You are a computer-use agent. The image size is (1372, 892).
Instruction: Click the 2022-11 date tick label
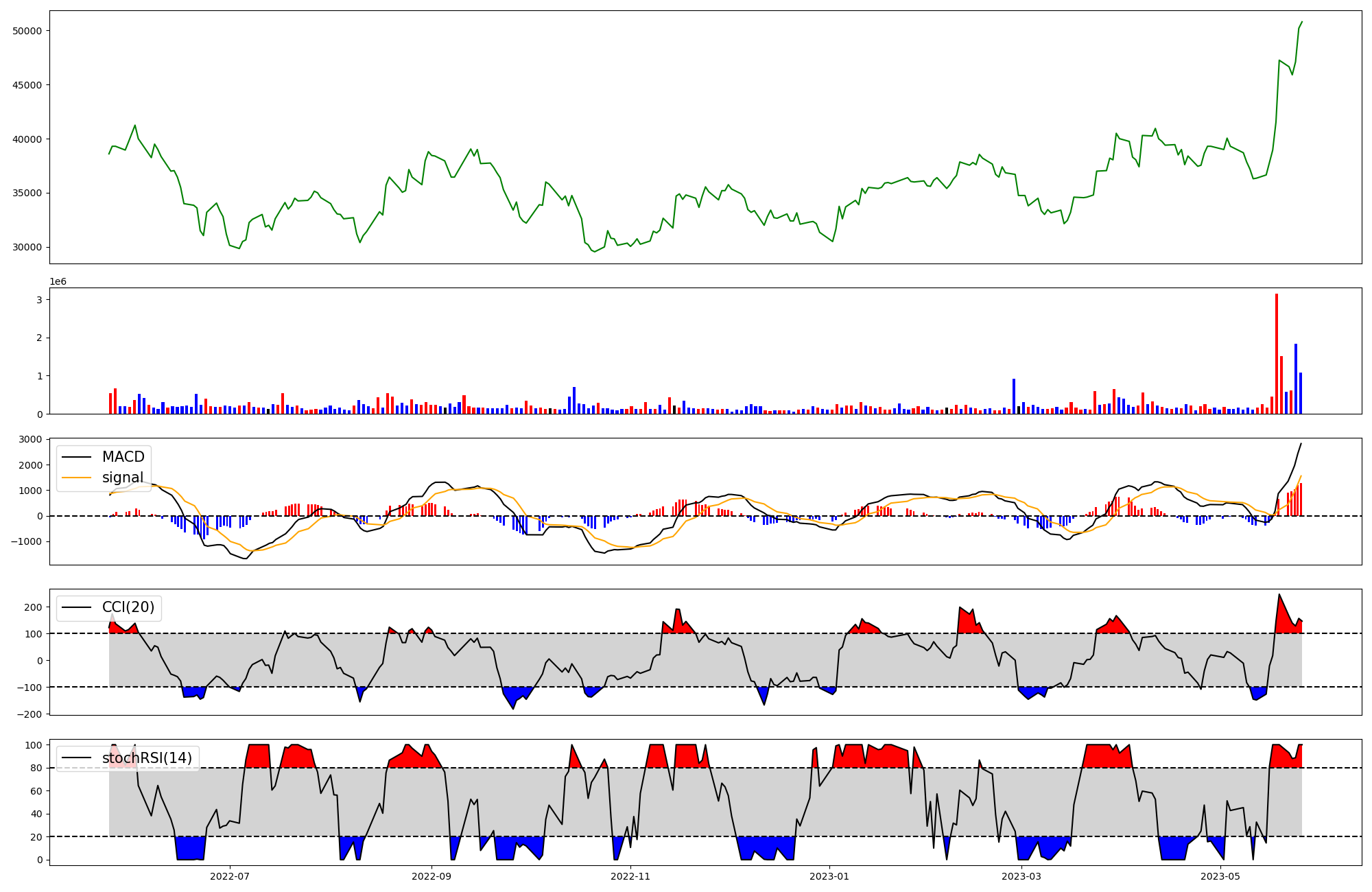[x=630, y=876]
